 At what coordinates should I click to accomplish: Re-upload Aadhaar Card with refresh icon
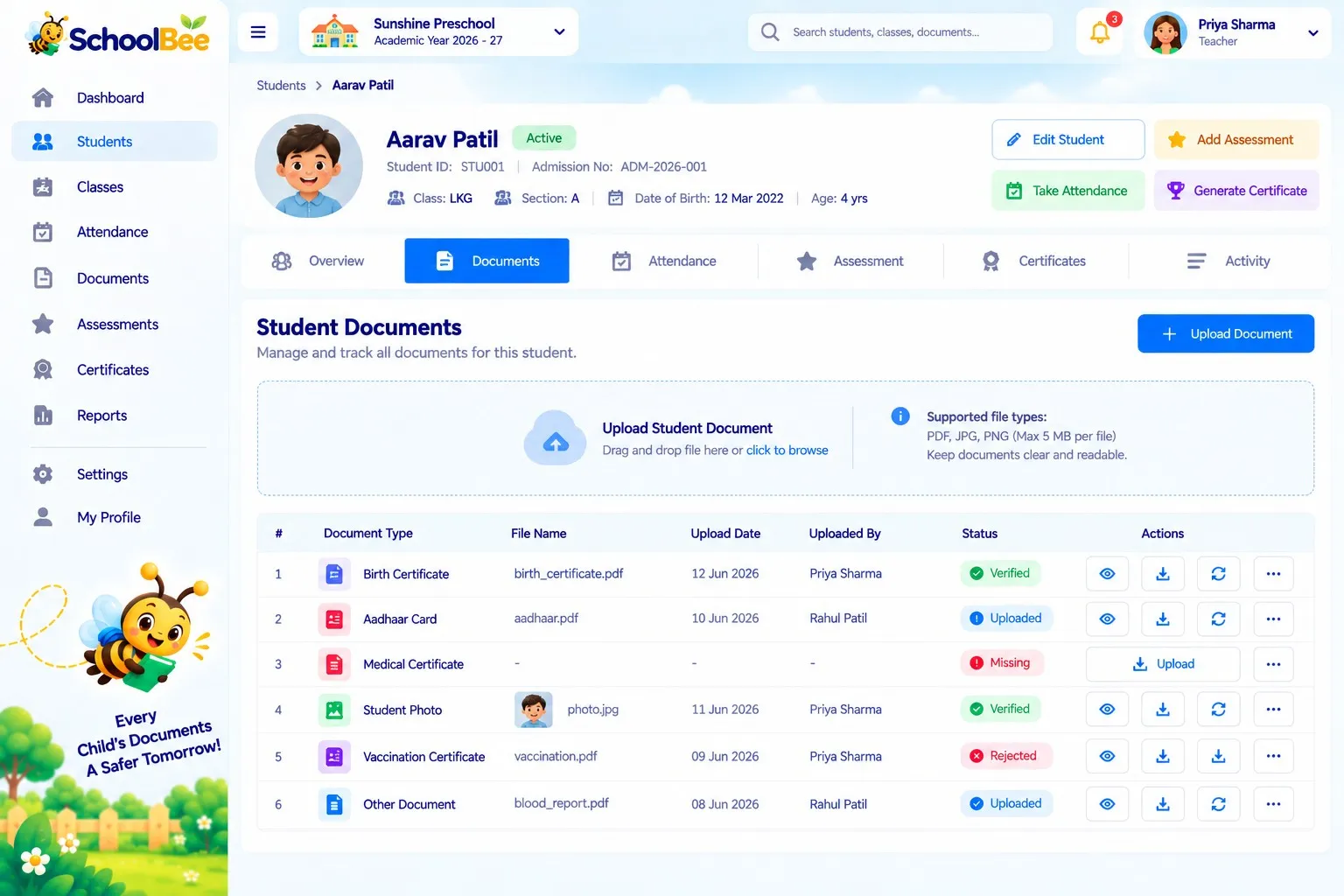(1218, 619)
